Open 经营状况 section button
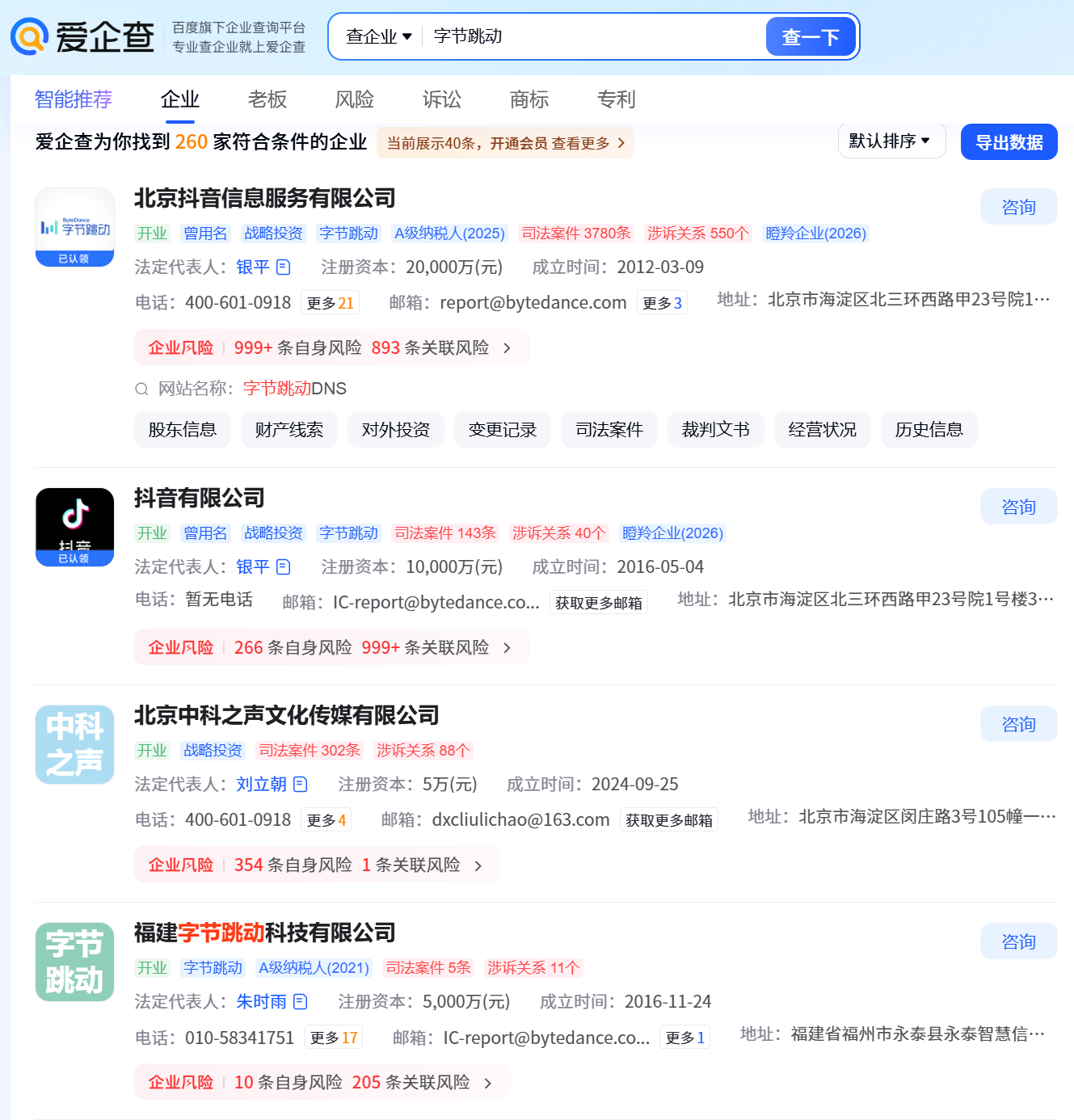Image resolution: width=1074 pixels, height=1120 pixels. pyautogui.click(x=823, y=429)
